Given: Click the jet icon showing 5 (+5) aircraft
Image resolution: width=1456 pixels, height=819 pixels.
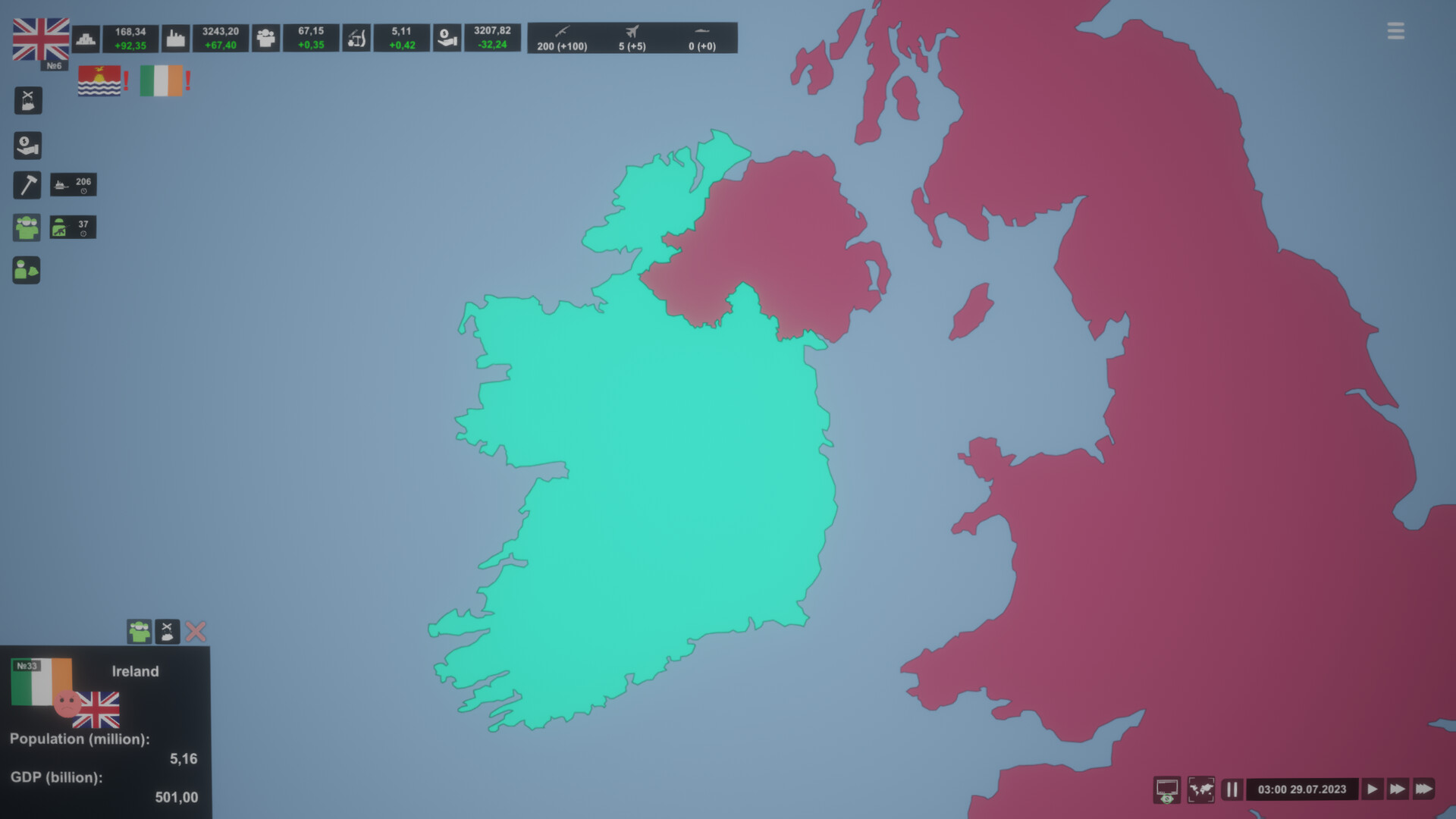Looking at the screenshot, I should click(634, 38).
